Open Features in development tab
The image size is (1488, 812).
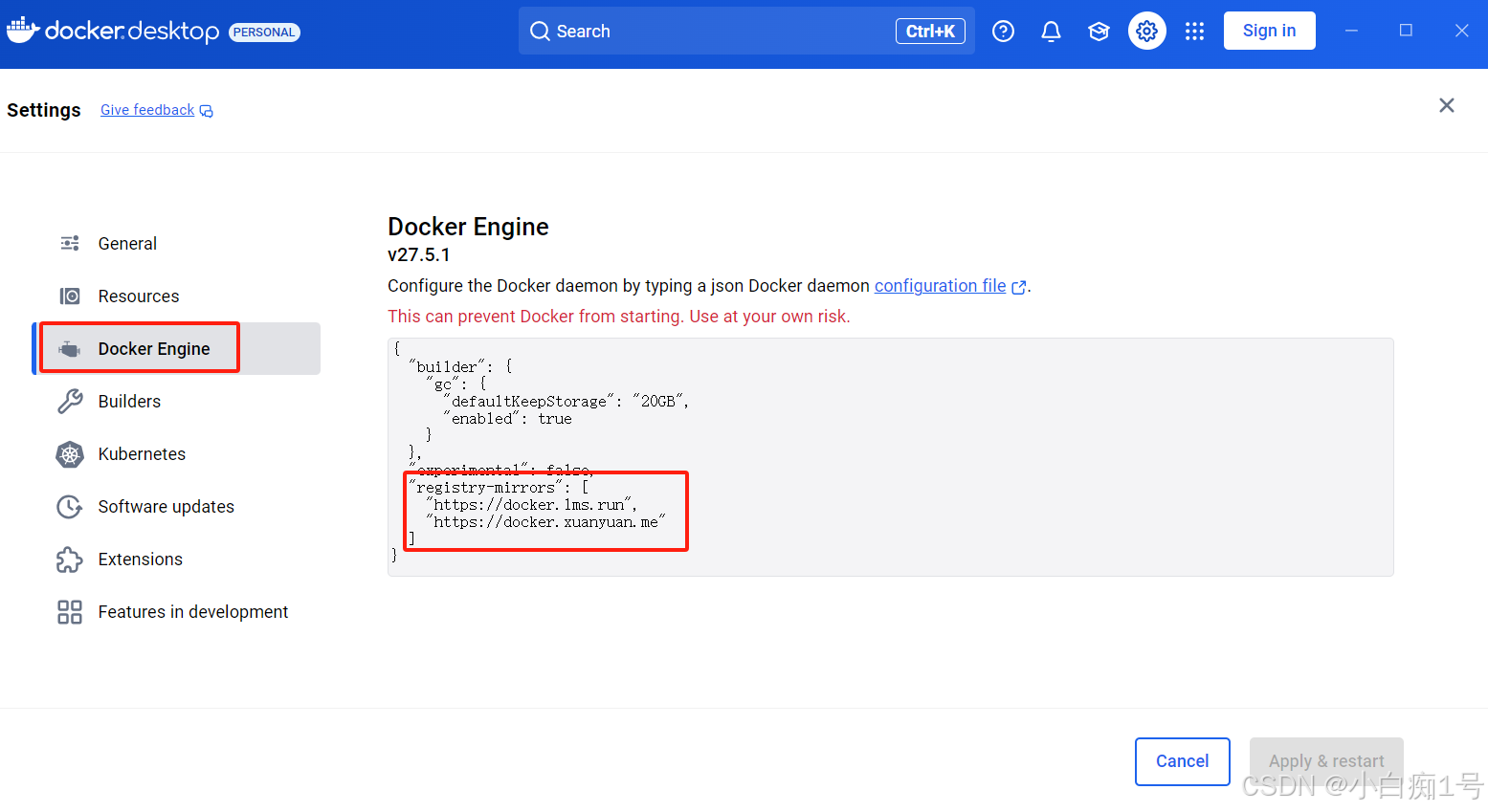click(176, 611)
